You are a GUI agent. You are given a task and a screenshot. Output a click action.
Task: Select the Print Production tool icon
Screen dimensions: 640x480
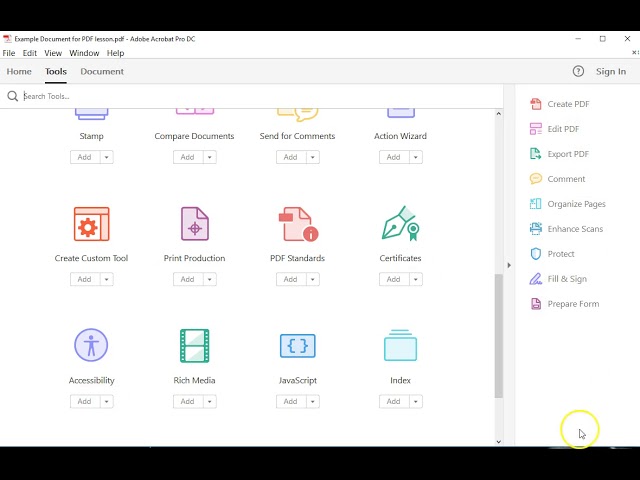[x=194, y=224]
